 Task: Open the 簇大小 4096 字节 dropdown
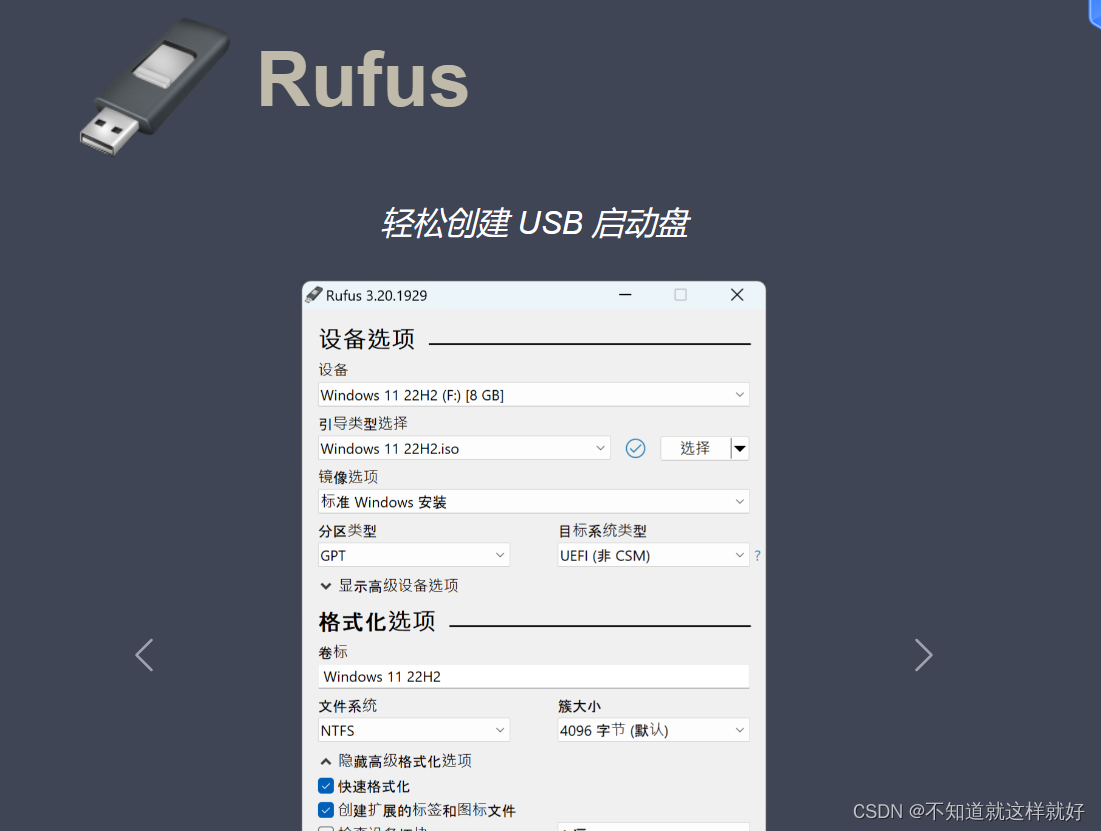[x=653, y=730]
